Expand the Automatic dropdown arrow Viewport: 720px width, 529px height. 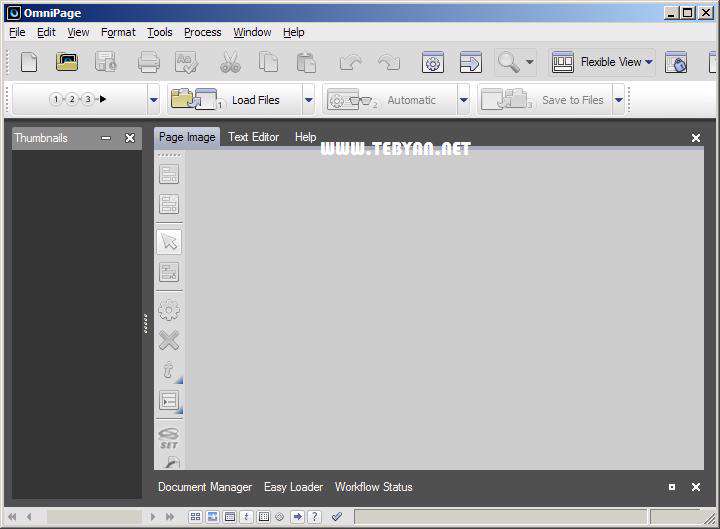click(464, 100)
